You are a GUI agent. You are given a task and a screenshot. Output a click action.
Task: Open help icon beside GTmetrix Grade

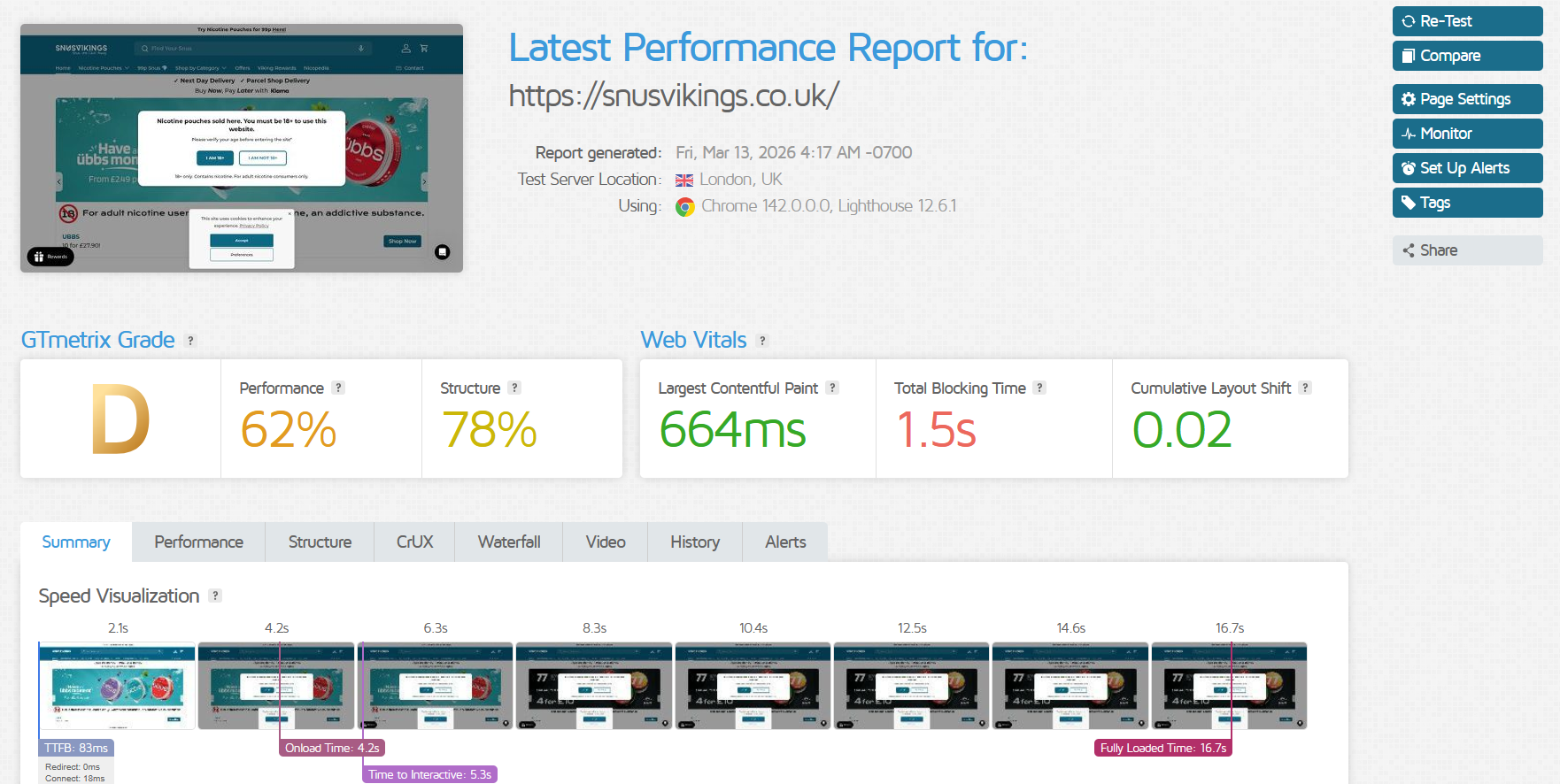click(x=190, y=341)
